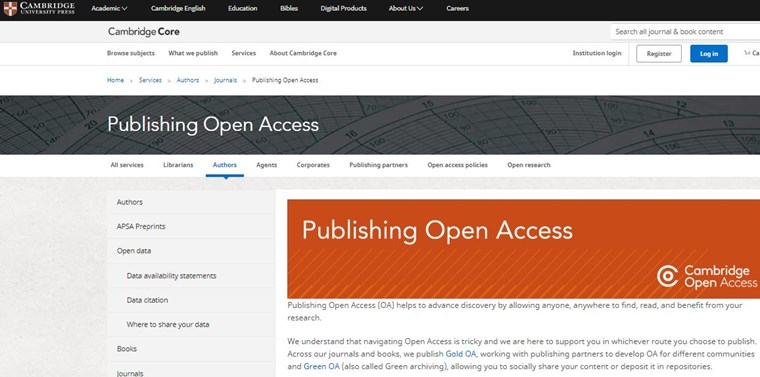The width and height of the screenshot is (760, 377).
Task: Switch to the All services tab
Action: (127, 165)
